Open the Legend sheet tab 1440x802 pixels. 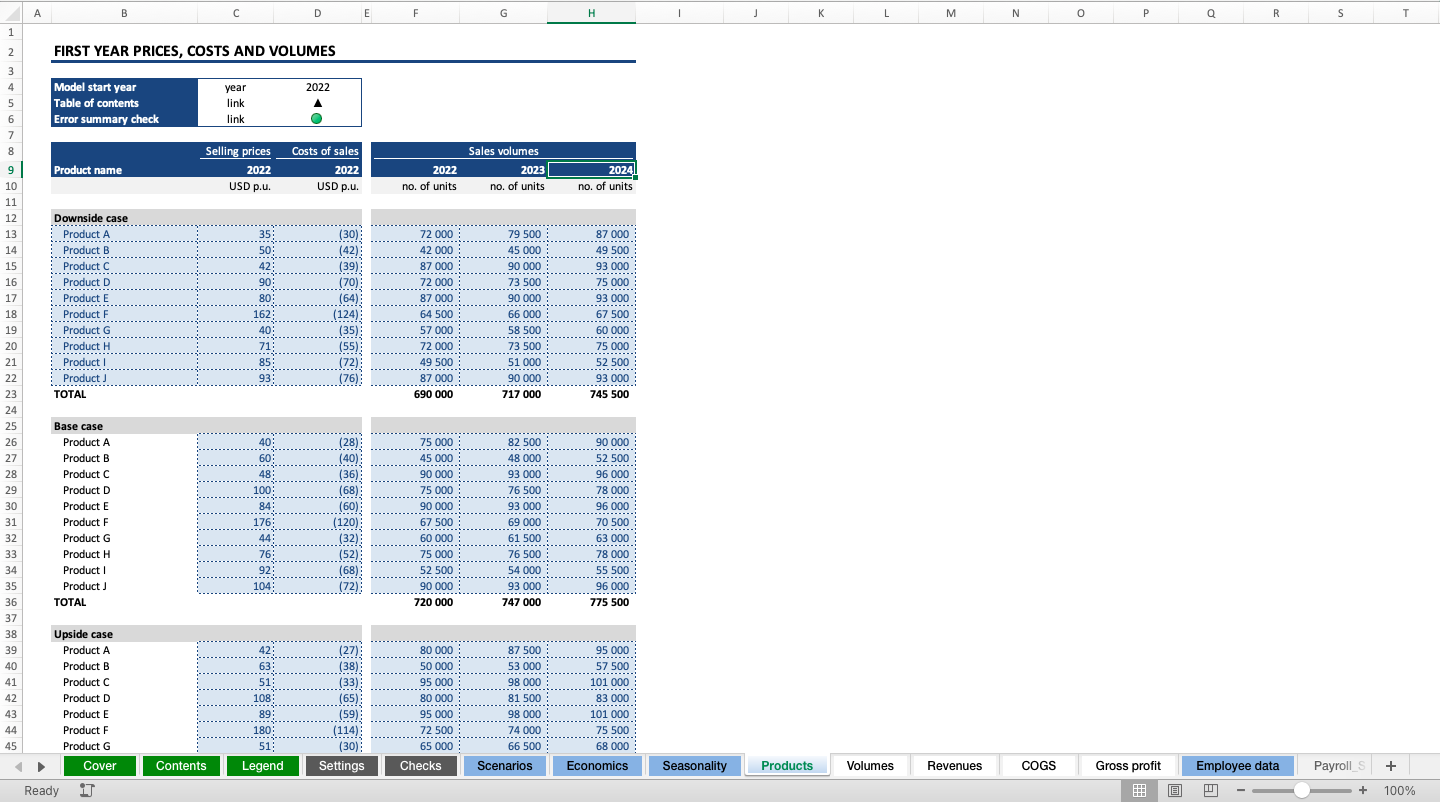[x=263, y=766]
